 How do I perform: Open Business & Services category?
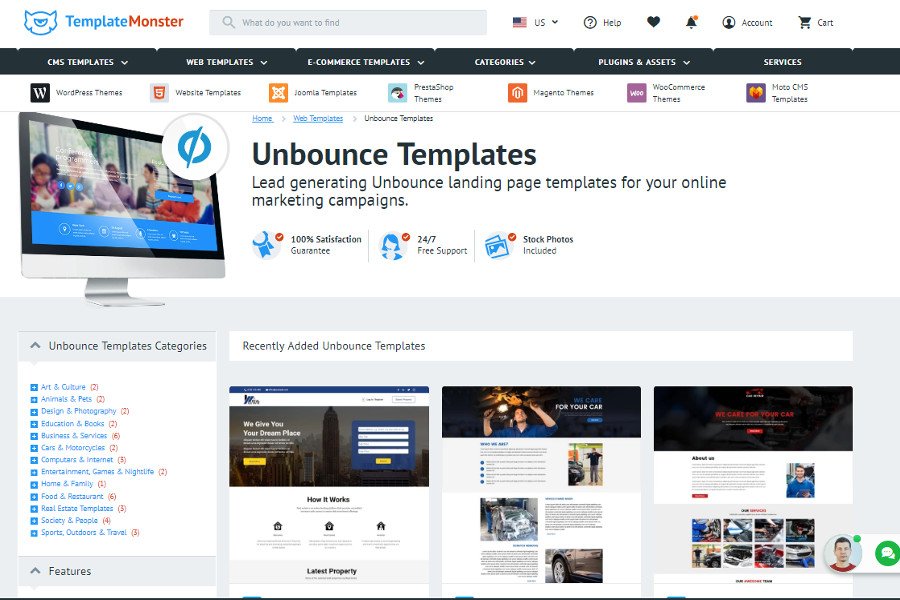[x=74, y=436]
